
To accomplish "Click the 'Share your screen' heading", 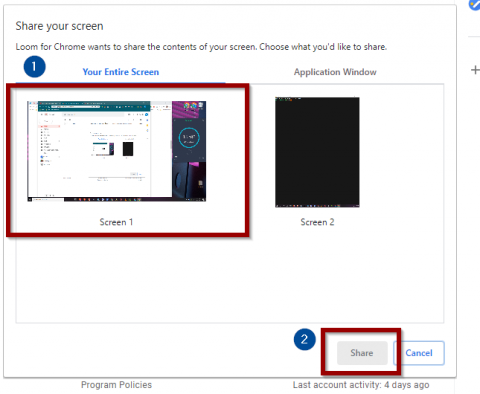I will tap(59, 26).
